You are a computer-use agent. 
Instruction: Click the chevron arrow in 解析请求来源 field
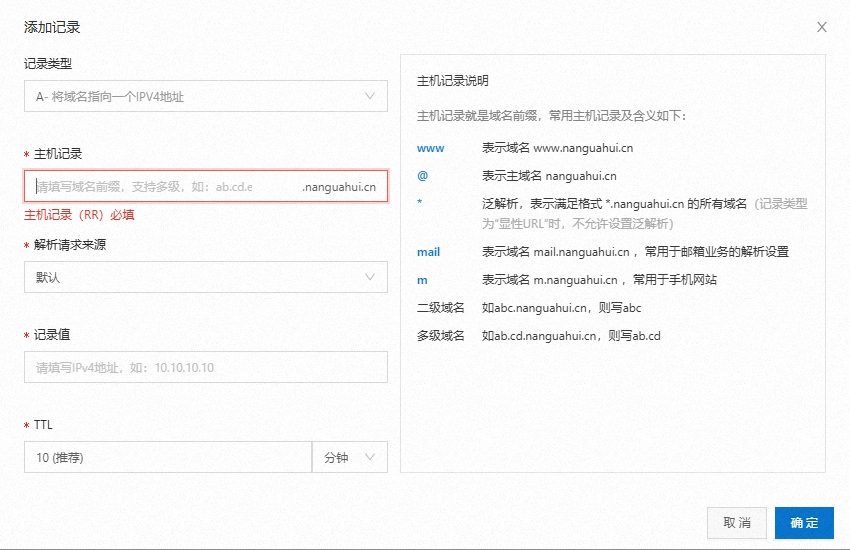click(x=370, y=277)
